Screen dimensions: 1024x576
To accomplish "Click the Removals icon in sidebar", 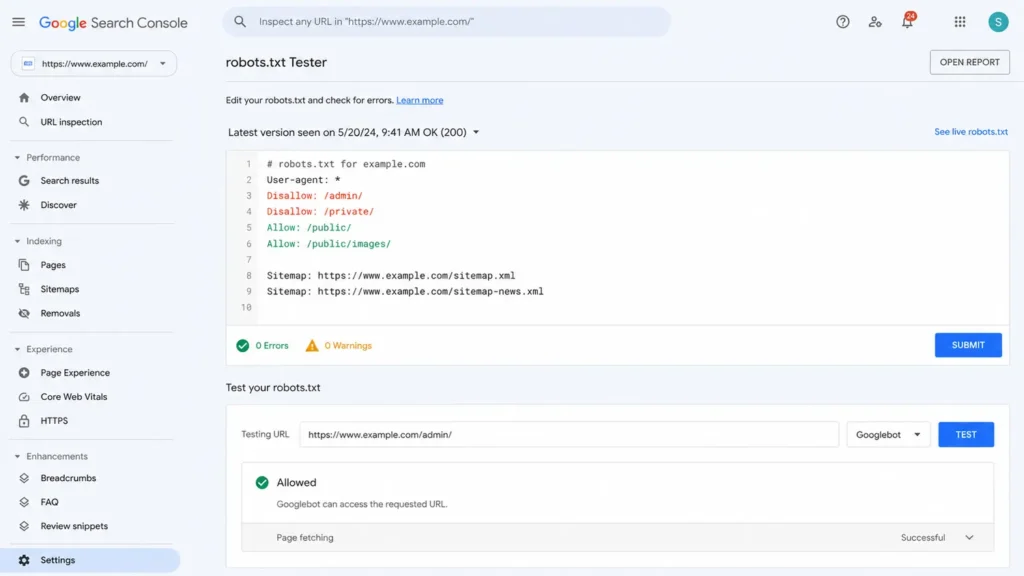I will coord(24,313).
